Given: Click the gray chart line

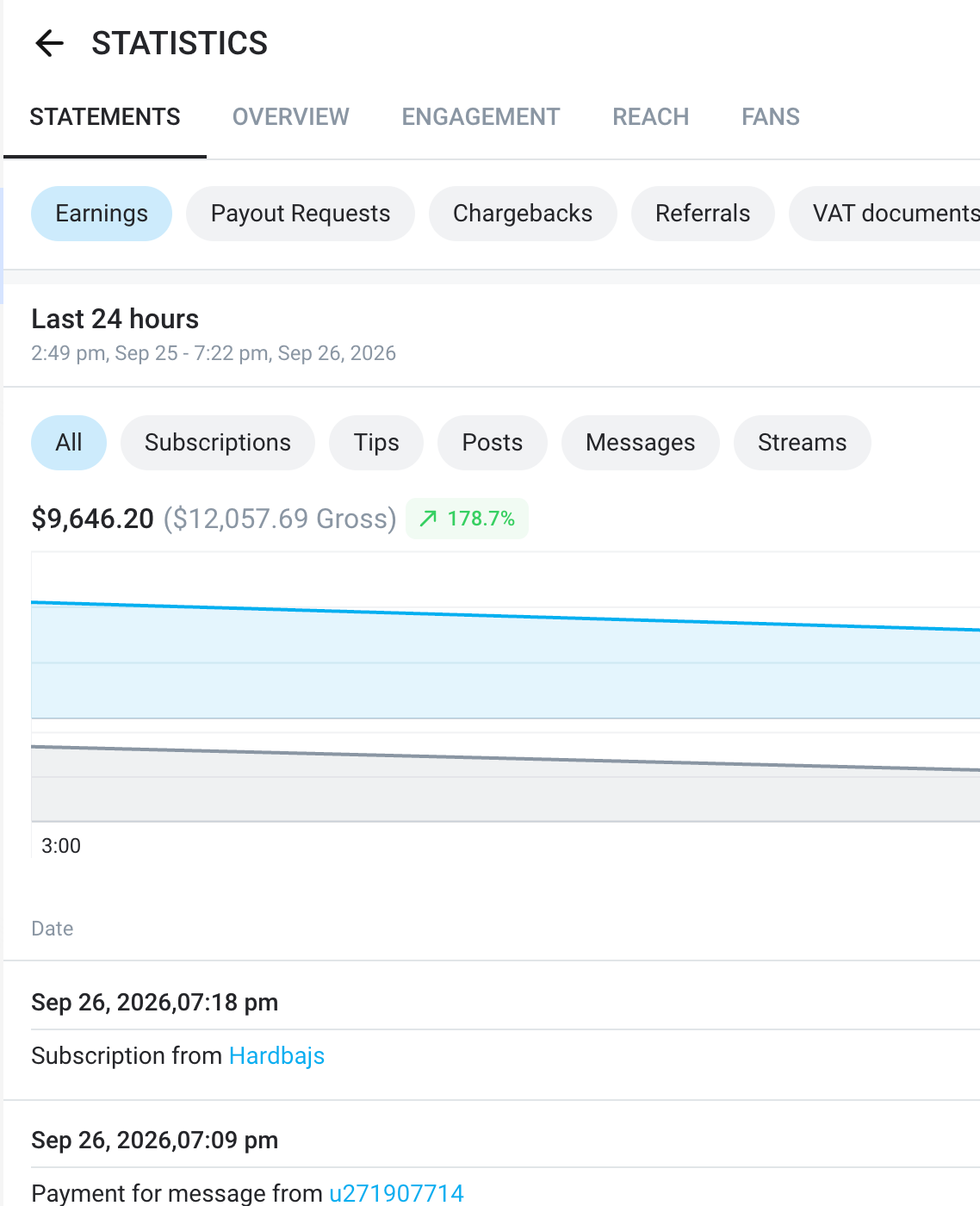Looking at the screenshot, I should 506,758.
